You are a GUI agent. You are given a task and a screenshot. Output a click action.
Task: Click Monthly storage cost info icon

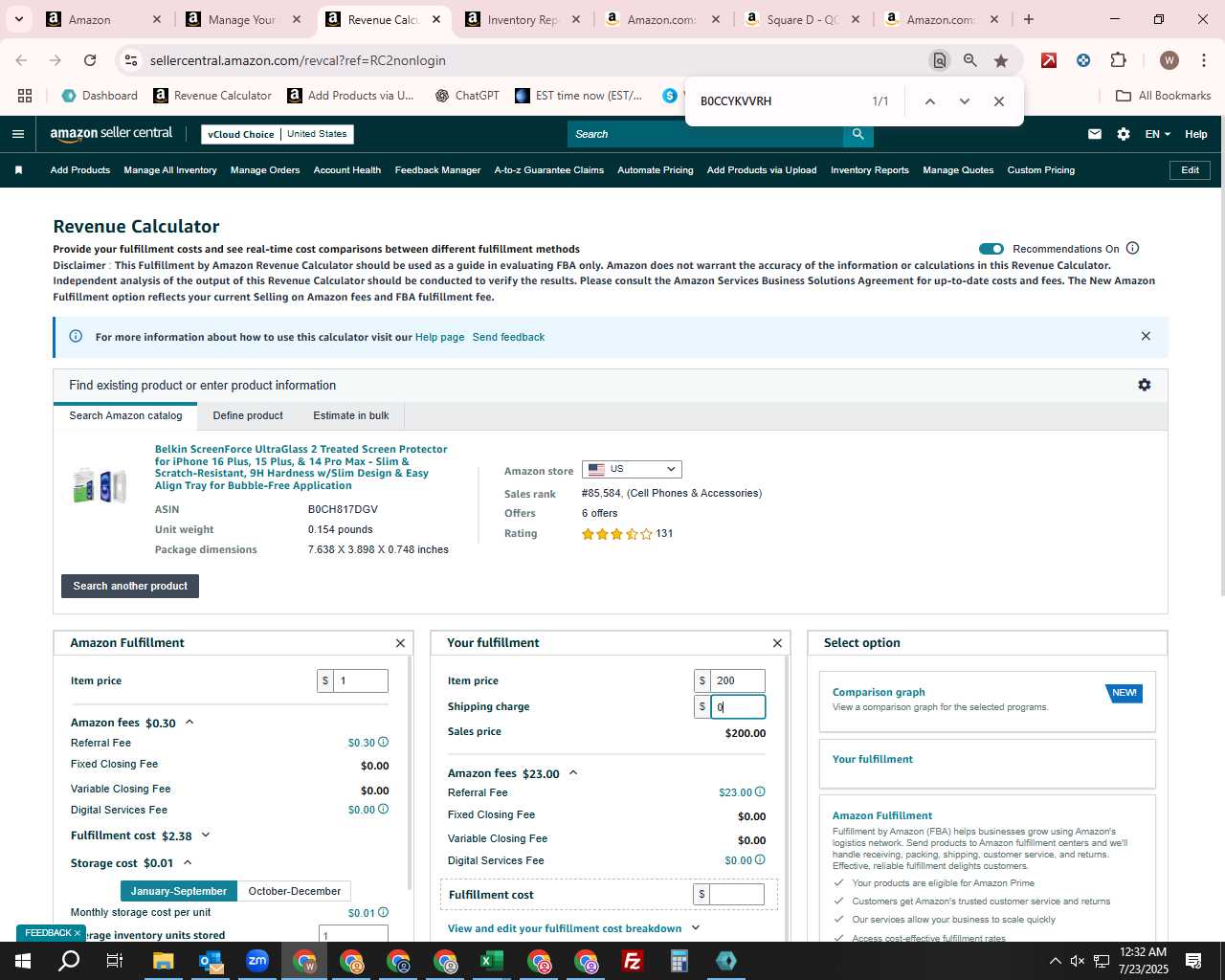click(x=384, y=913)
